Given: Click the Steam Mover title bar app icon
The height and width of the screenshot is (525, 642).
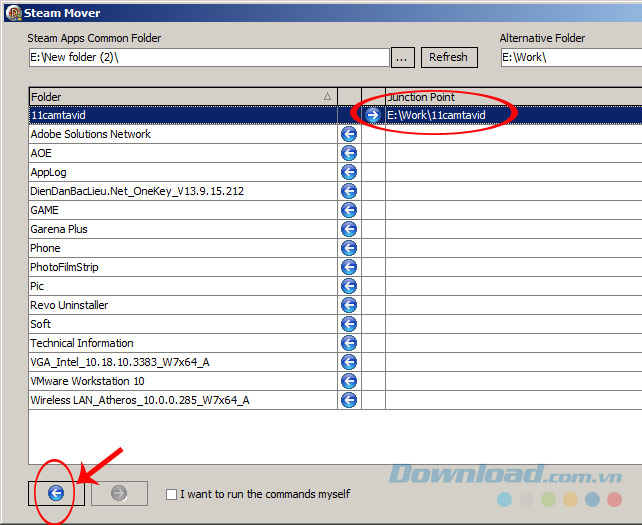Looking at the screenshot, I should tap(13, 12).
